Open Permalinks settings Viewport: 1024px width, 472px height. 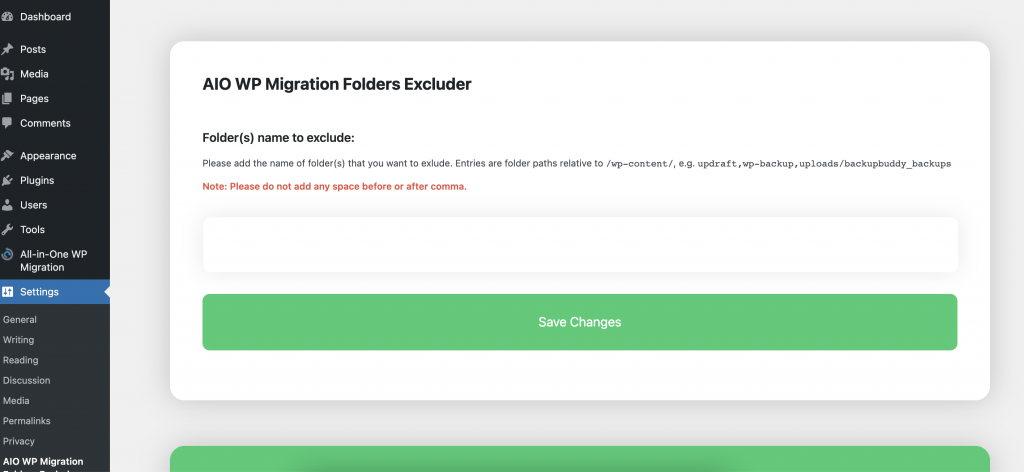(27, 421)
